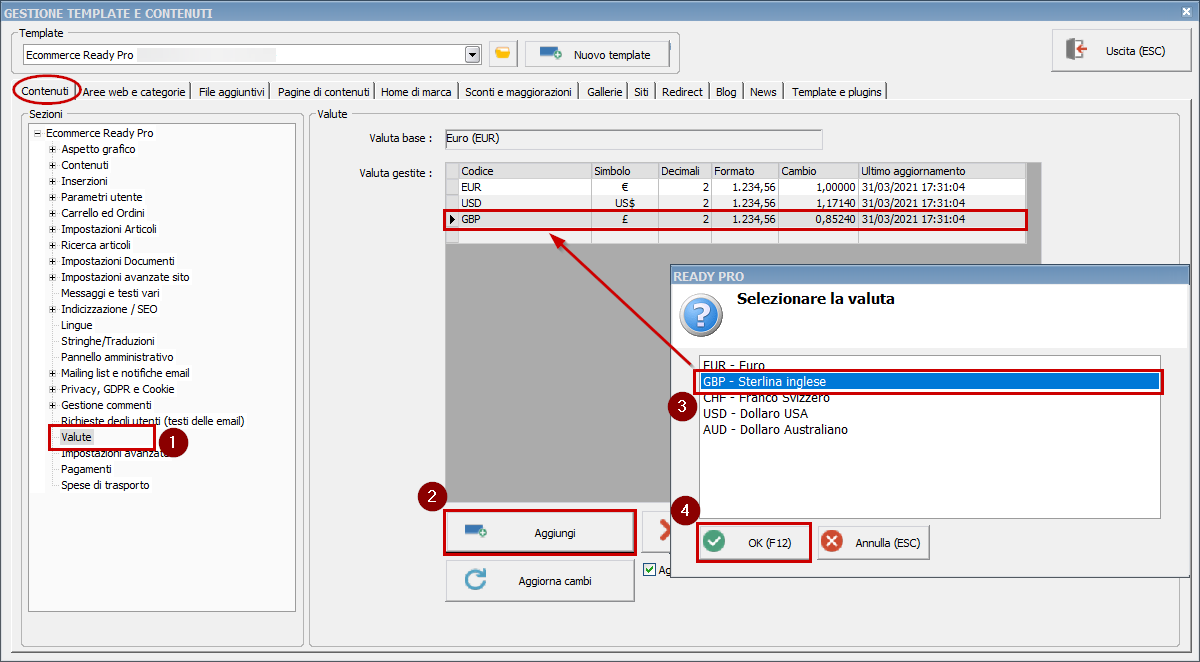The width and height of the screenshot is (1200, 662).
Task: Click the Ultimo aggiornamento column header
Action: click(x=941, y=171)
